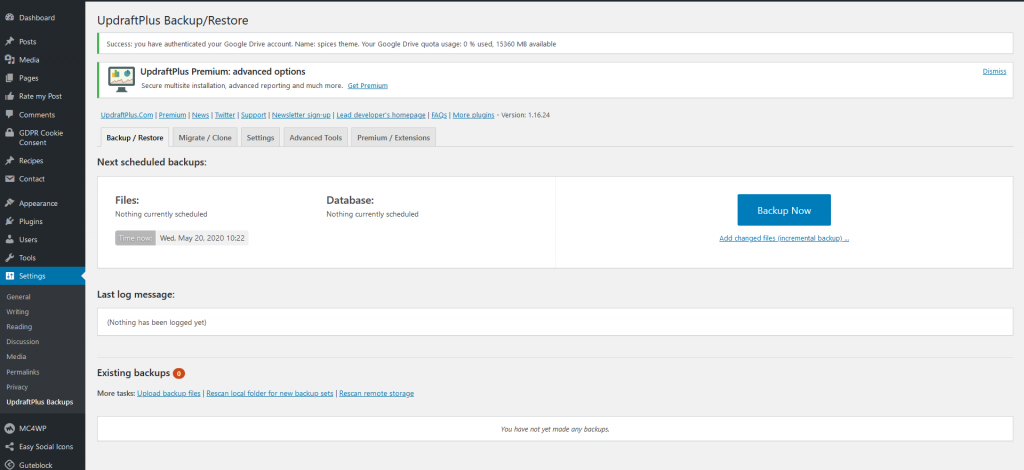Open Privacy settings submenu item
This screenshot has width=1024, height=470.
[x=17, y=387]
